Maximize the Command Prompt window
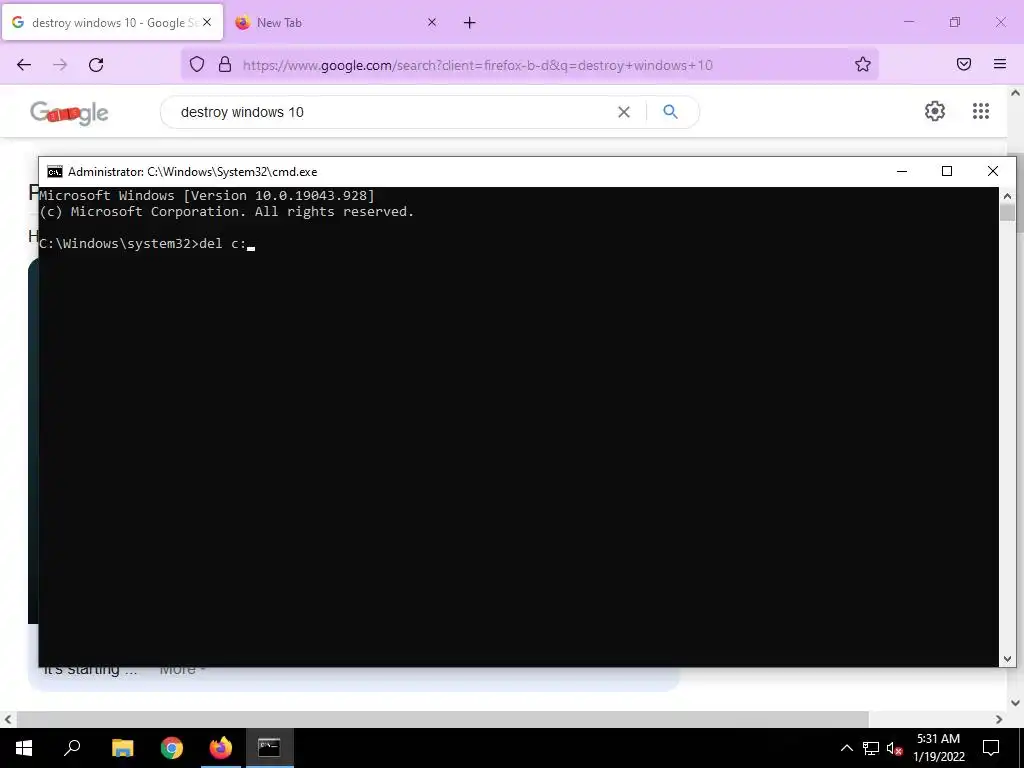The width and height of the screenshot is (1024, 768). pyautogui.click(x=947, y=171)
